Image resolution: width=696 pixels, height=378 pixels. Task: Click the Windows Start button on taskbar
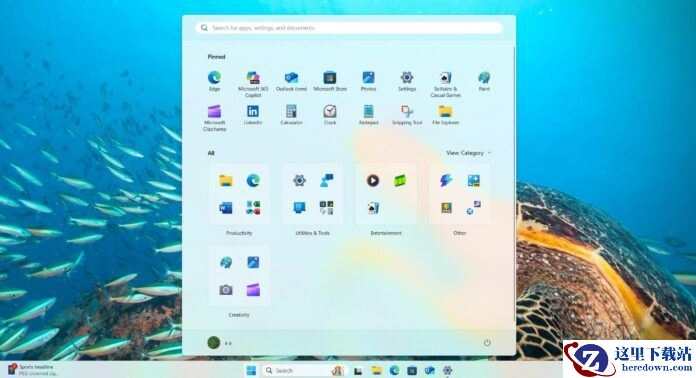251,370
